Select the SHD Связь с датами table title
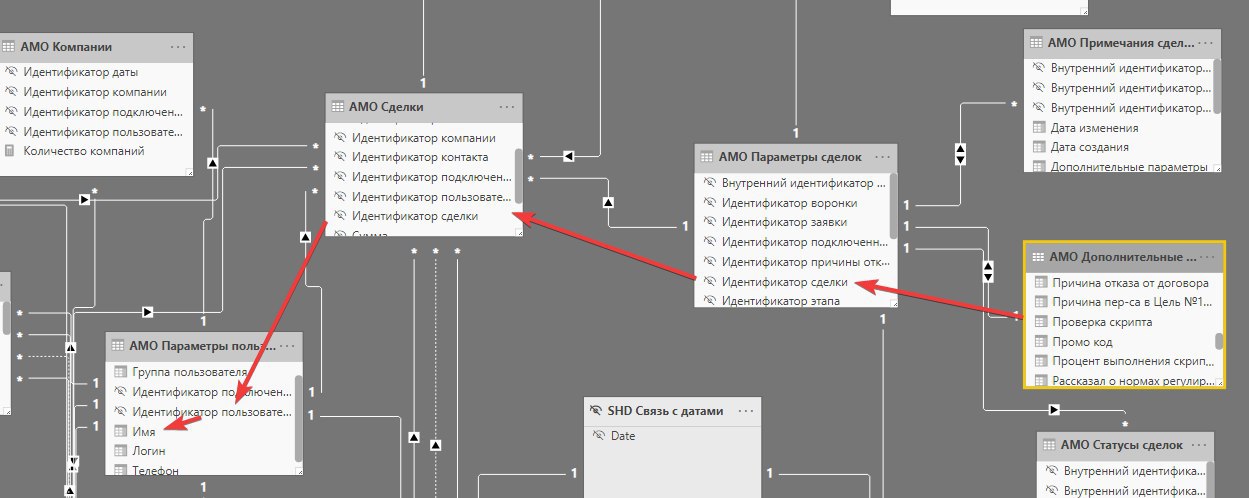 pyautogui.click(x=666, y=411)
